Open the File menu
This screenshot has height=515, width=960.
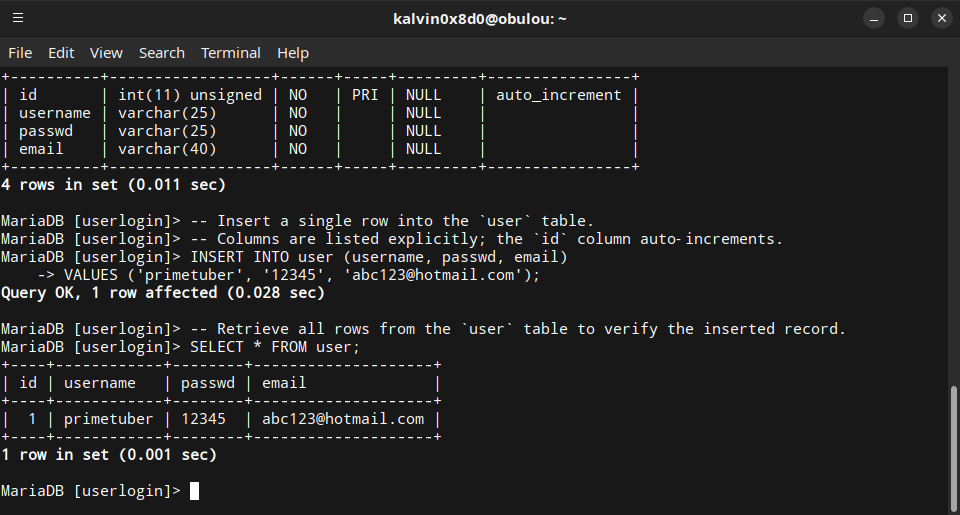pos(20,53)
